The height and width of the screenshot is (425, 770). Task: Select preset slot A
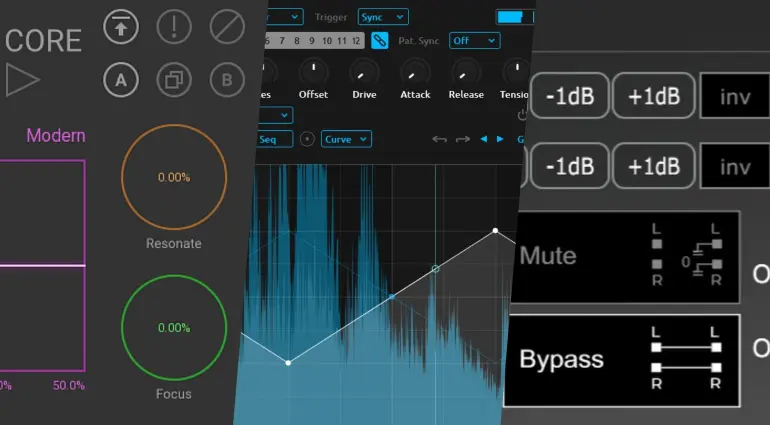coord(121,80)
